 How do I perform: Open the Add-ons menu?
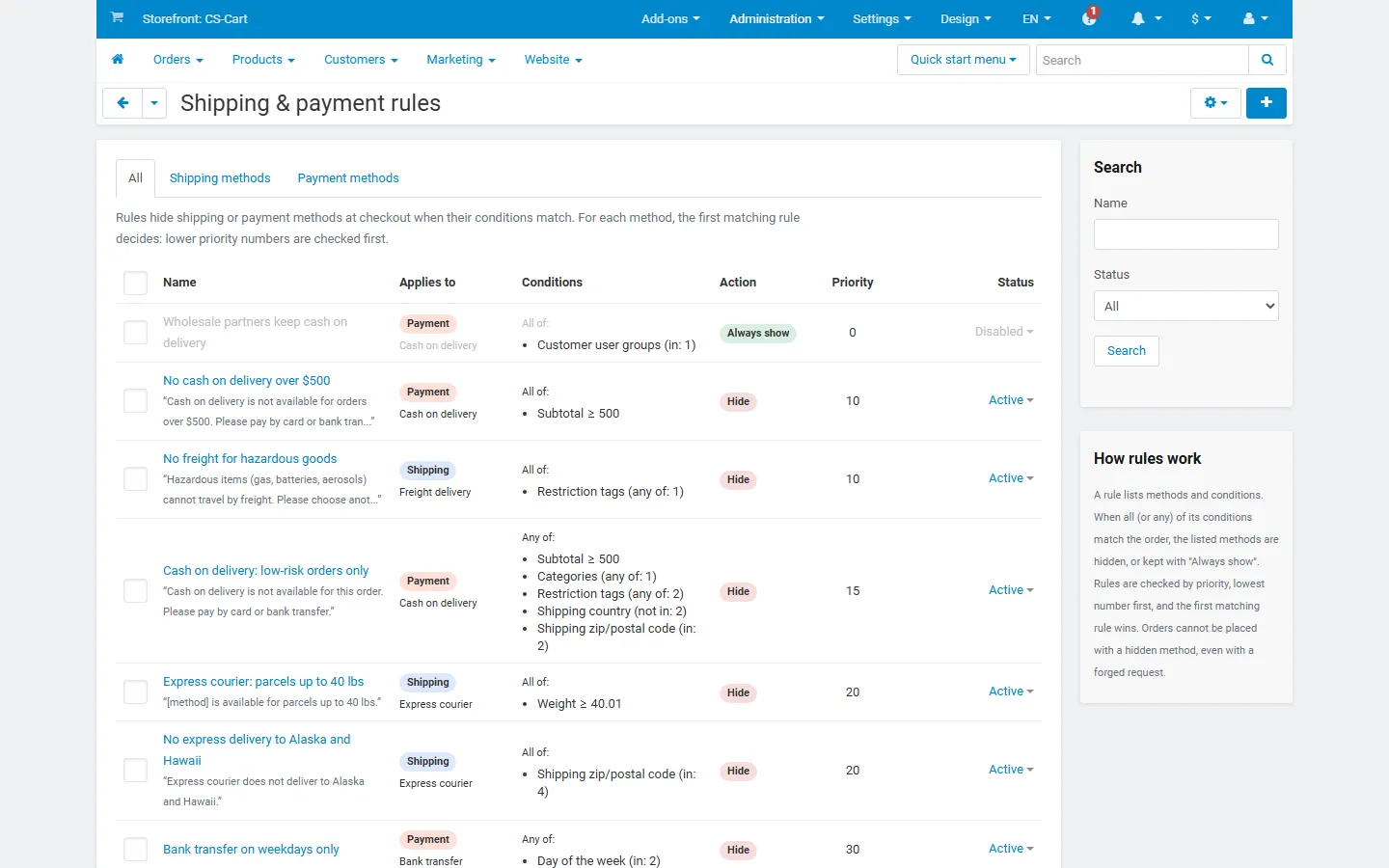click(x=670, y=19)
